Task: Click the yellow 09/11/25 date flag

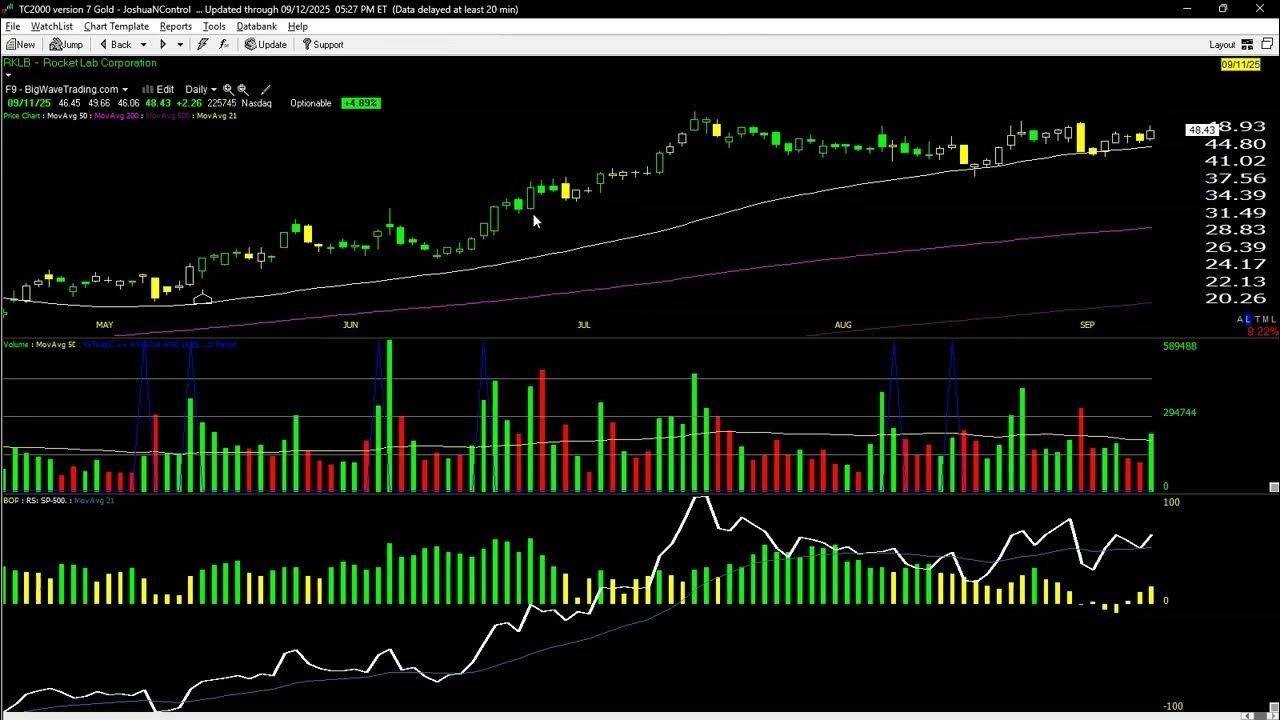Action: tap(1240, 65)
